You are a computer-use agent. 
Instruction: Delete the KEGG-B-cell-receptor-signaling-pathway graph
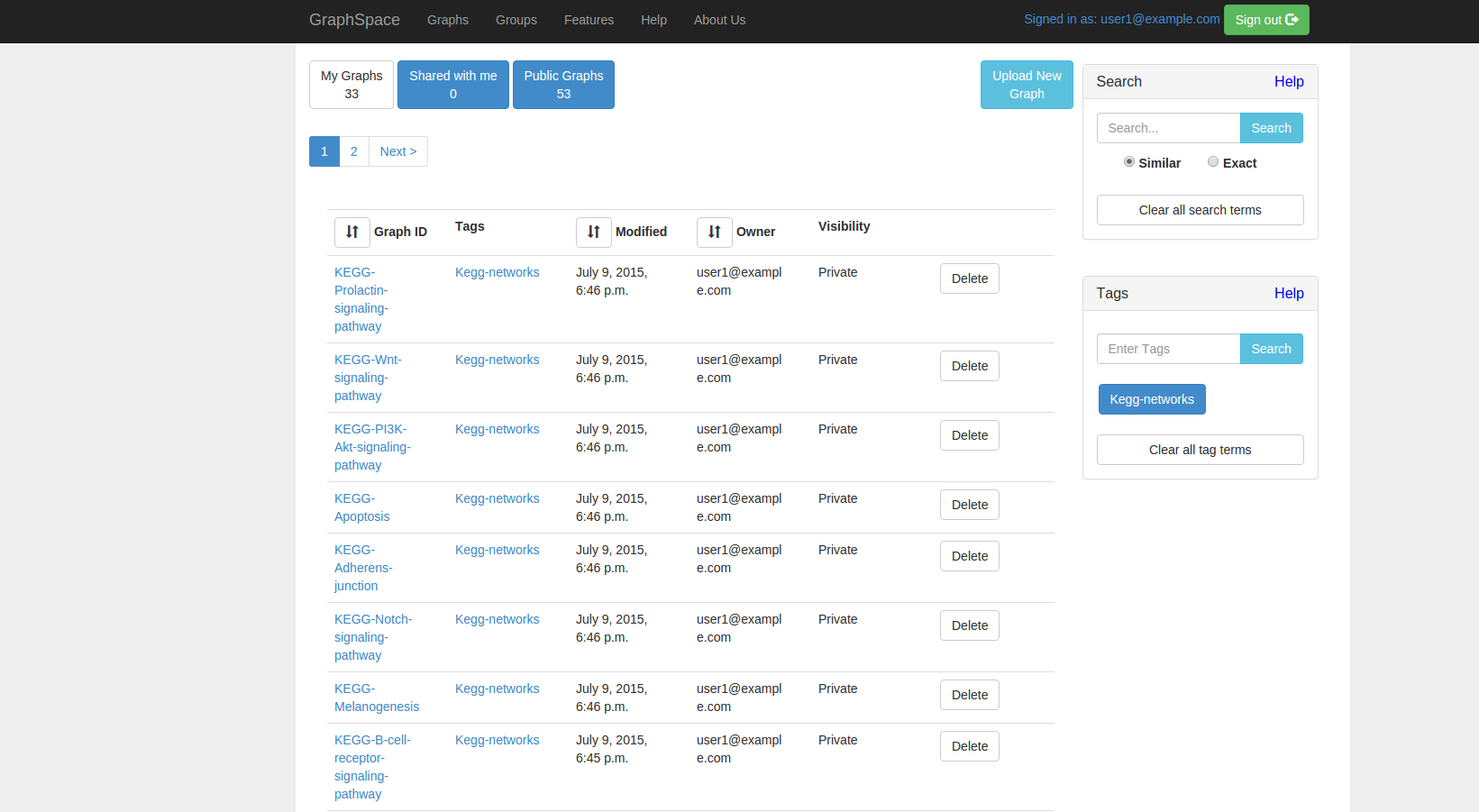coord(970,746)
